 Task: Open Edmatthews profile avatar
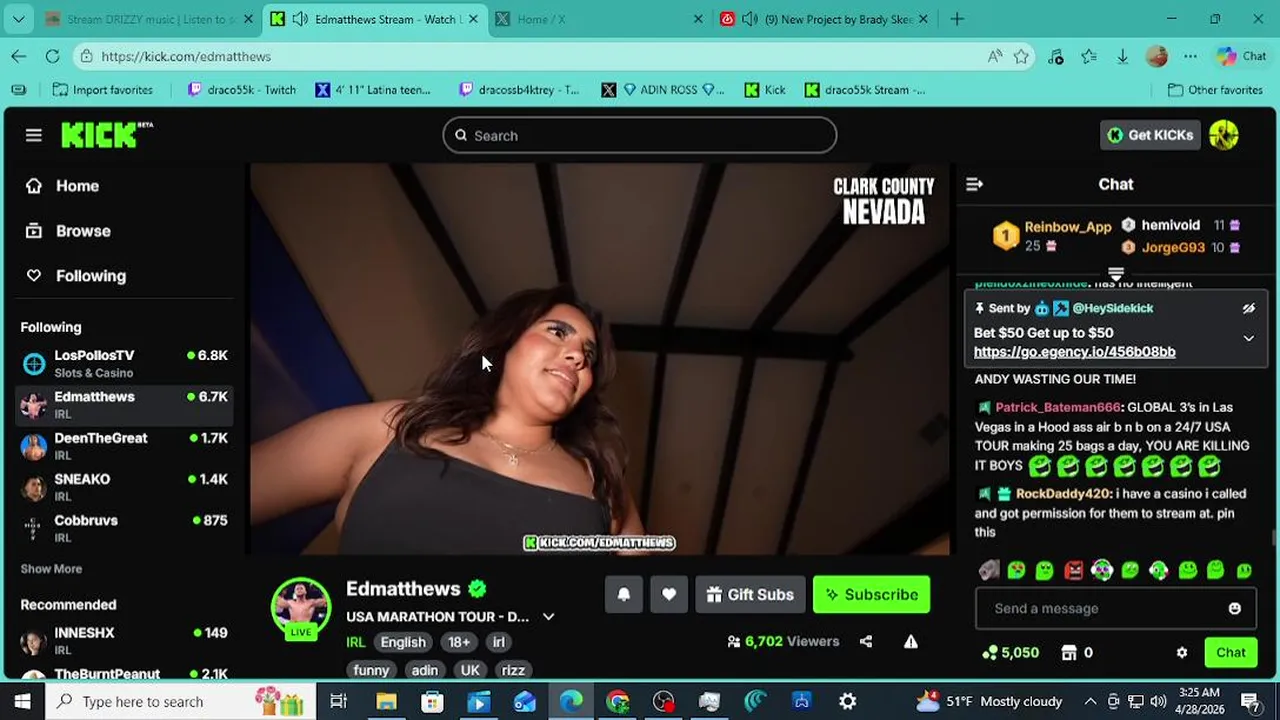pos(301,607)
